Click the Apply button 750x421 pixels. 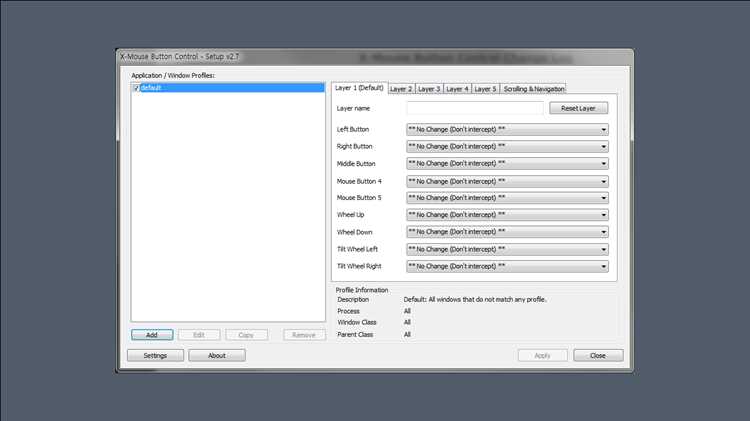coord(542,355)
